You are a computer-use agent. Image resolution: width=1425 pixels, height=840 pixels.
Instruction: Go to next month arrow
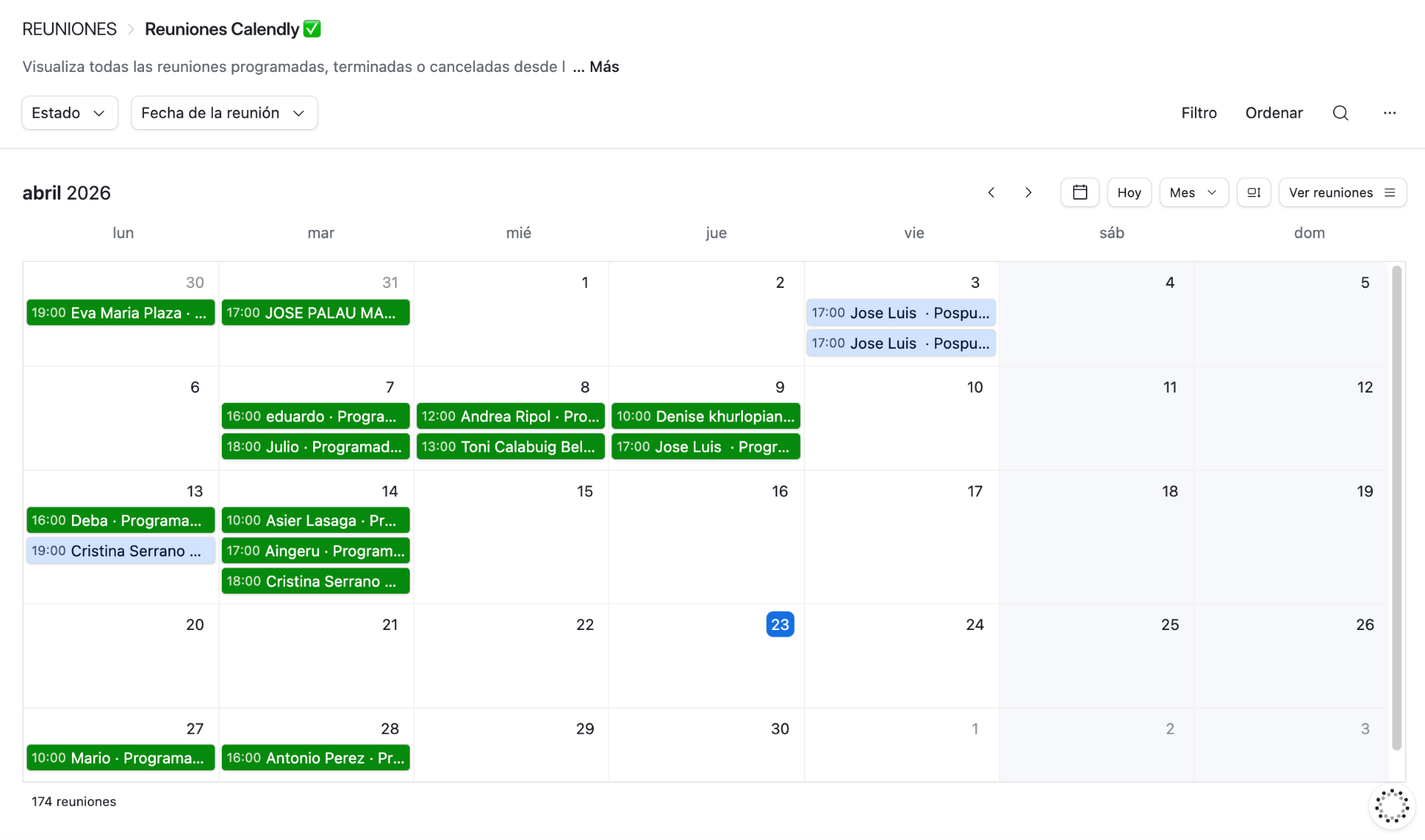point(1028,192)
